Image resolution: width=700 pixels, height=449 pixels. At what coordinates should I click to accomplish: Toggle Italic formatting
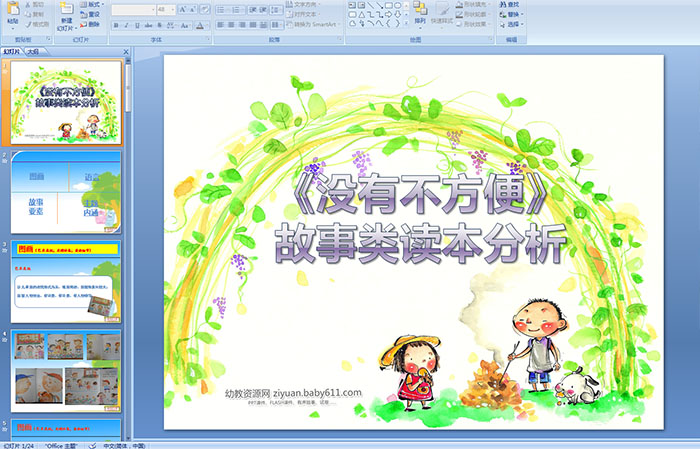(x=126, y=25)
